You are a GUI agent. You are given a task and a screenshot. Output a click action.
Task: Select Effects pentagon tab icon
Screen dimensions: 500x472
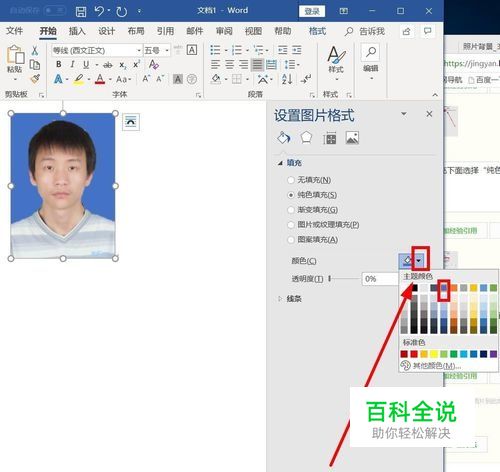point(306,137)
